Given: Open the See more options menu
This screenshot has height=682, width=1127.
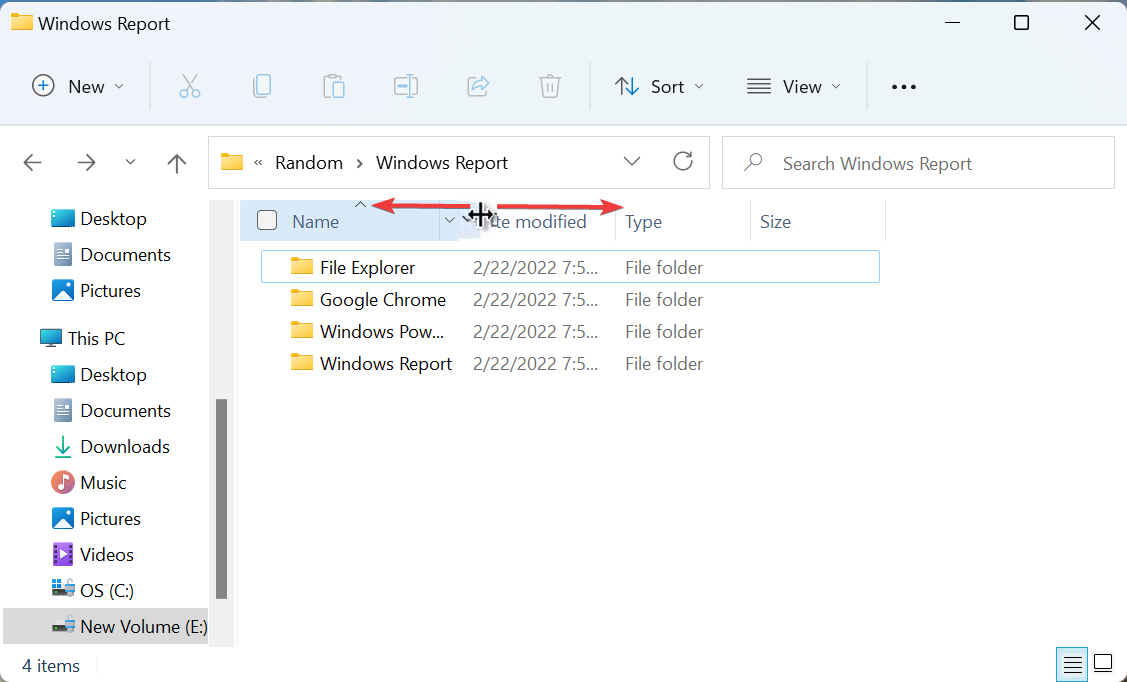Looking at the screenshot, I should [x=903, y=86].
